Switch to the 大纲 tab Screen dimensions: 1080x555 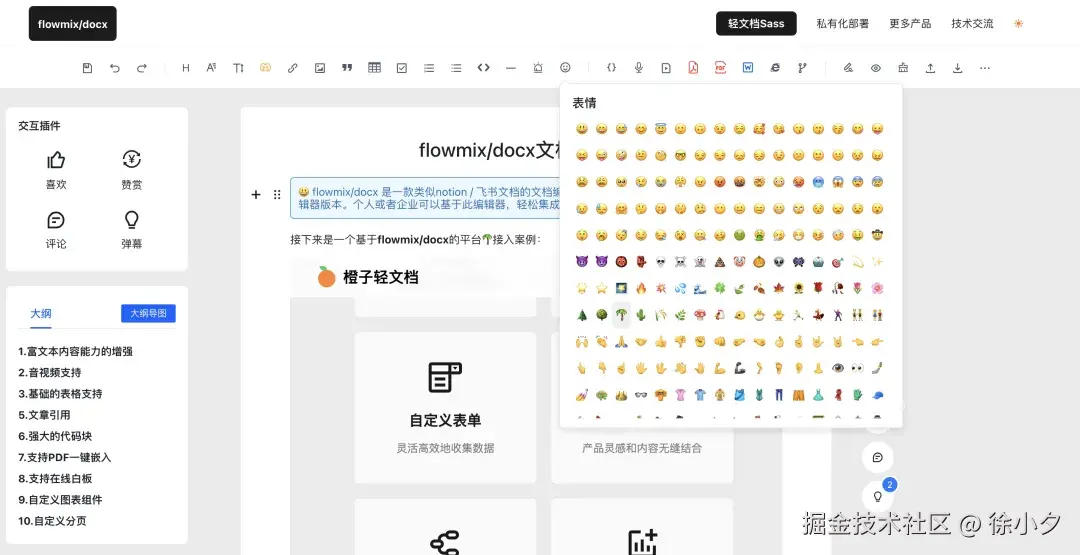pyautogui.click(x=41, y=313)
